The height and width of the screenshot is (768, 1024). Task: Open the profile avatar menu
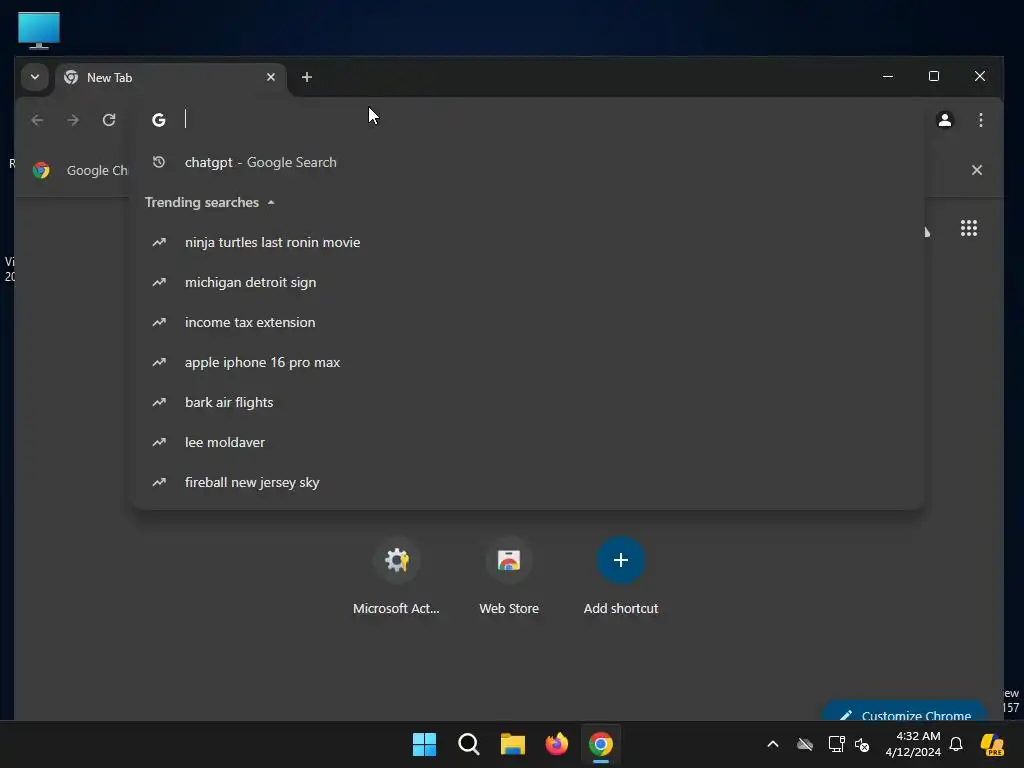pos(944,120)
